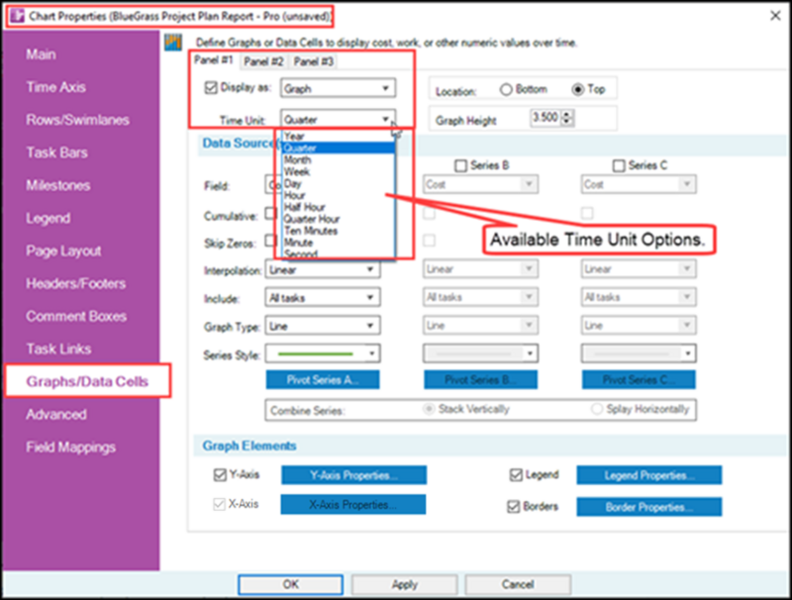Click the Pivot Series C button
The width and height of the screenshot is (792, 600).
(x=639, y=380)
